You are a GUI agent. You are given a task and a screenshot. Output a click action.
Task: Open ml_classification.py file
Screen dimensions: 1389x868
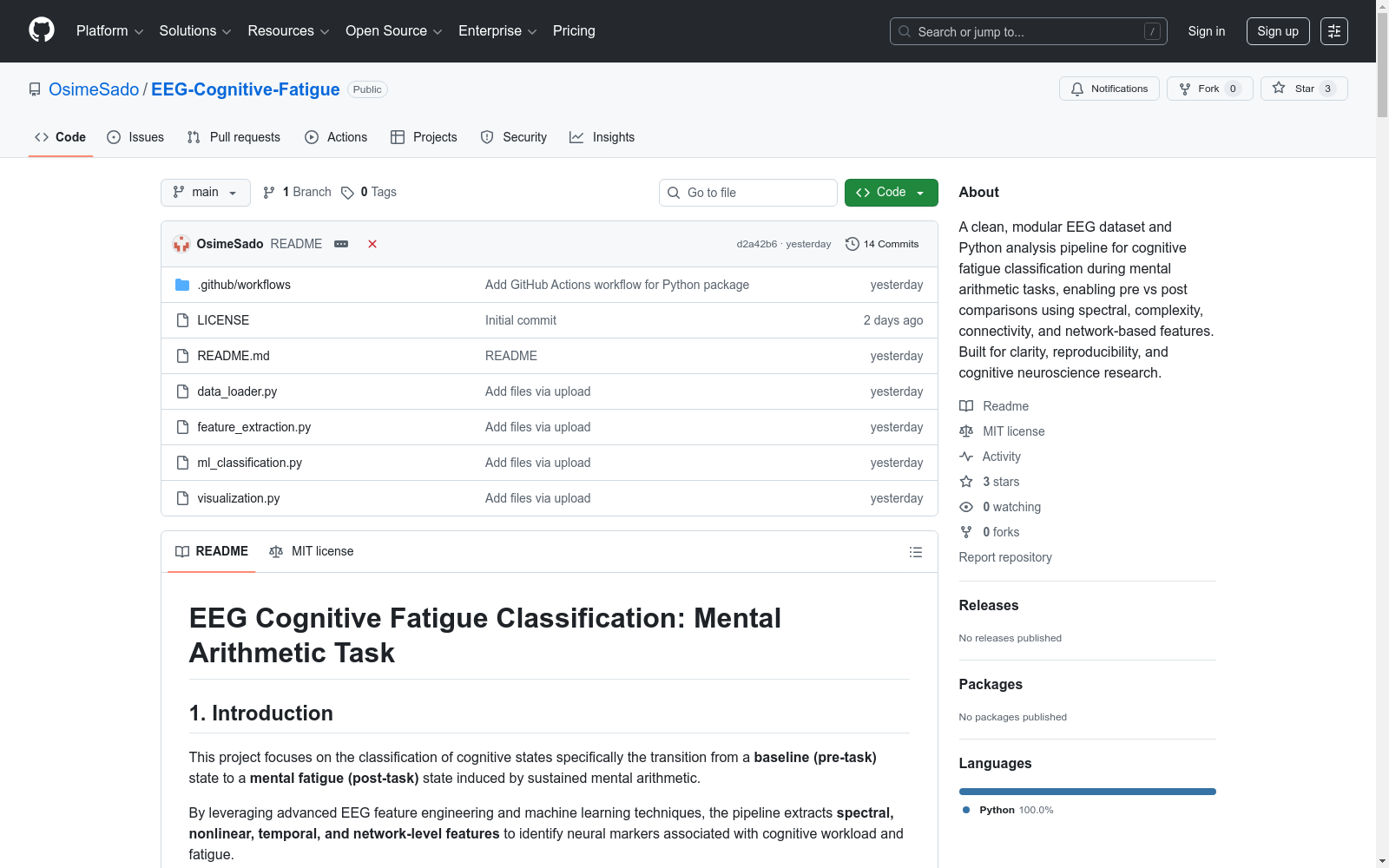tap(249, 463)
